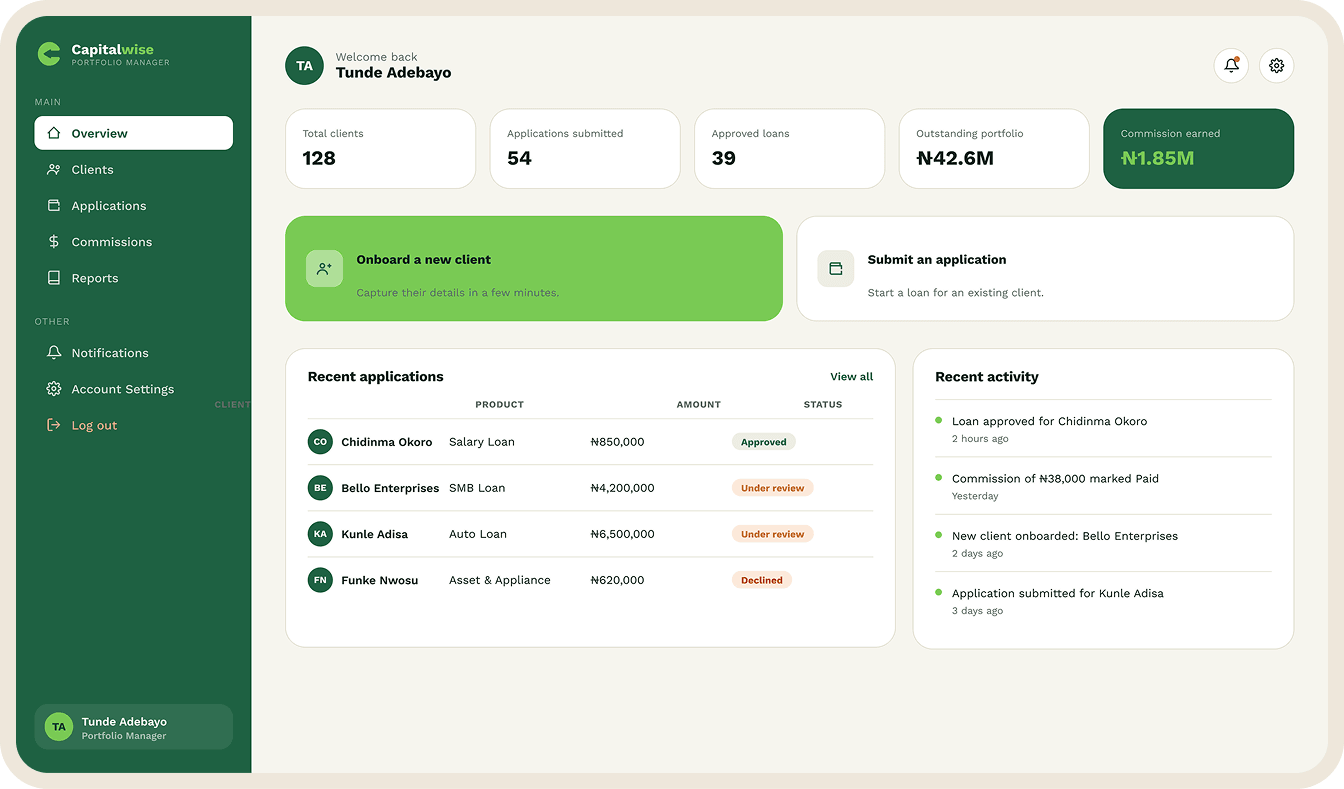Click the Account Settings gear icon
This screenshot has width=1344, height=789.
[54, 389]
